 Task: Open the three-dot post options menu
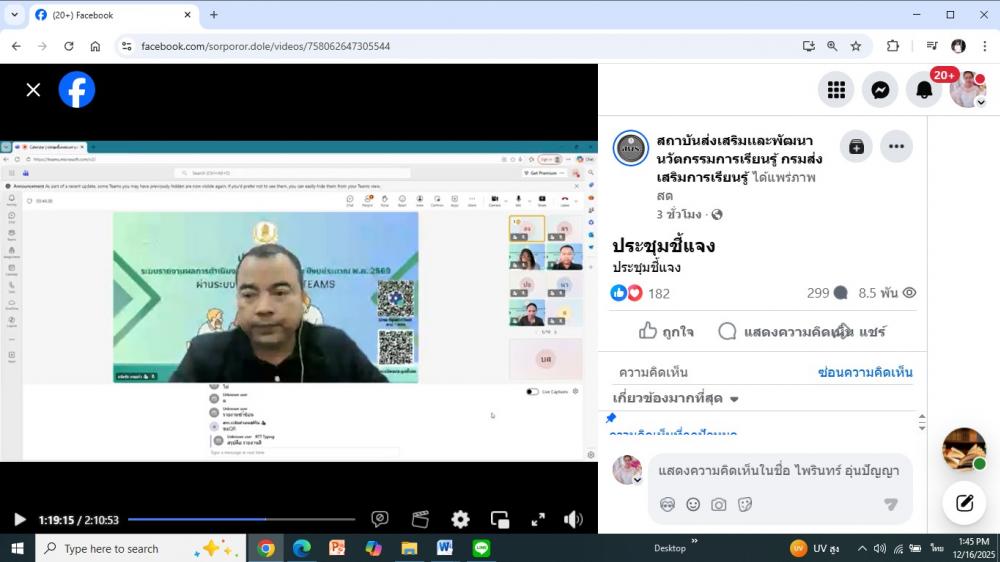tap(896, 146)
